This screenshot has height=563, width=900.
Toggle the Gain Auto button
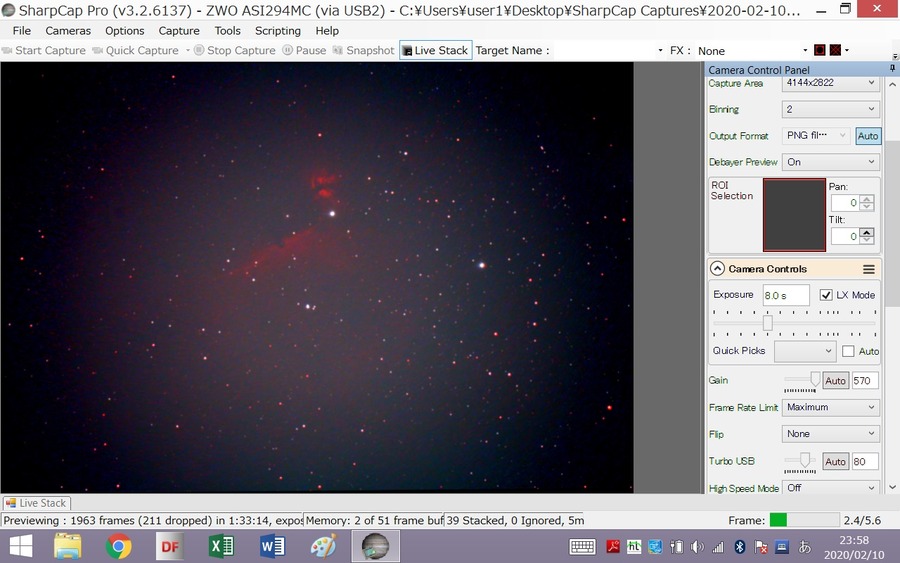click(835, 380)
